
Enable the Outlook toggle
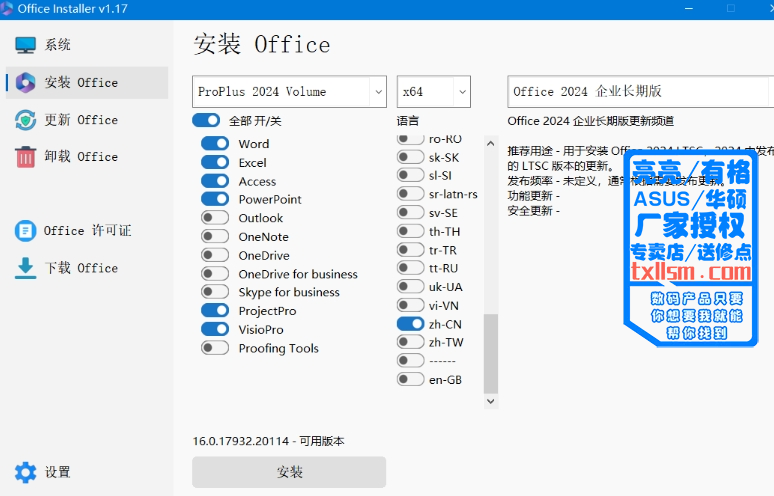tap(215, 218)
